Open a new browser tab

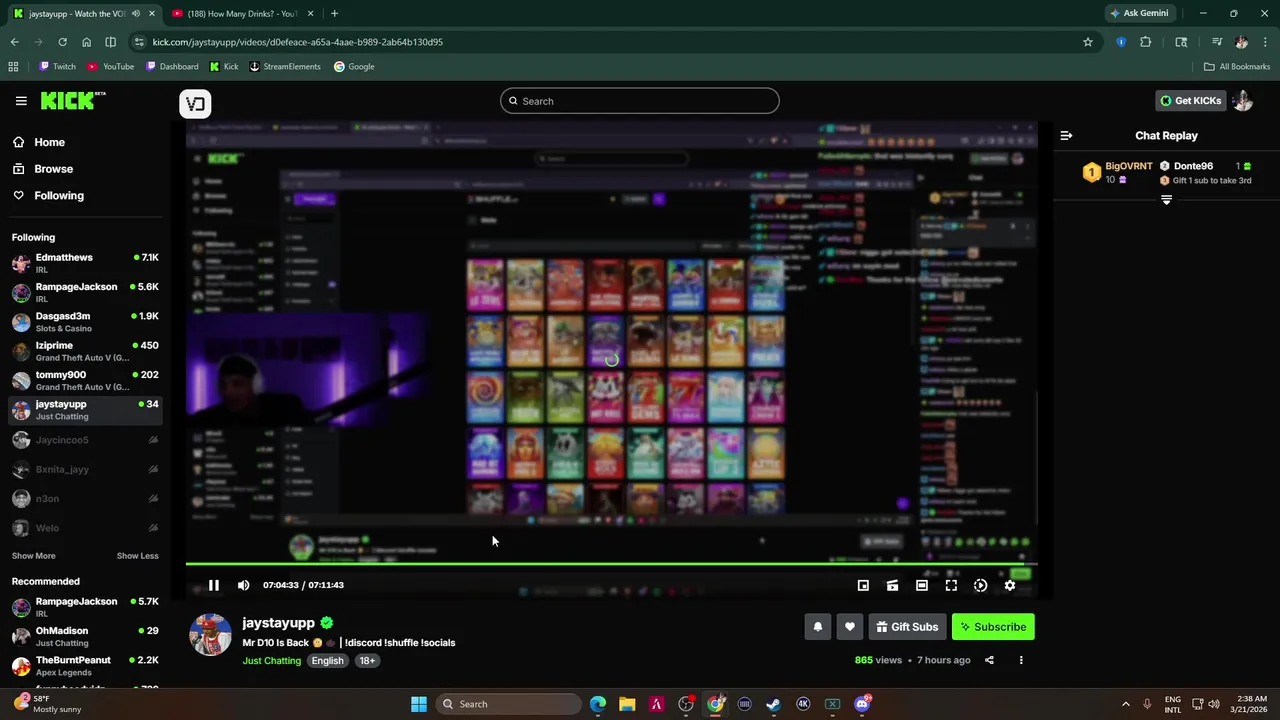point(334,14)
